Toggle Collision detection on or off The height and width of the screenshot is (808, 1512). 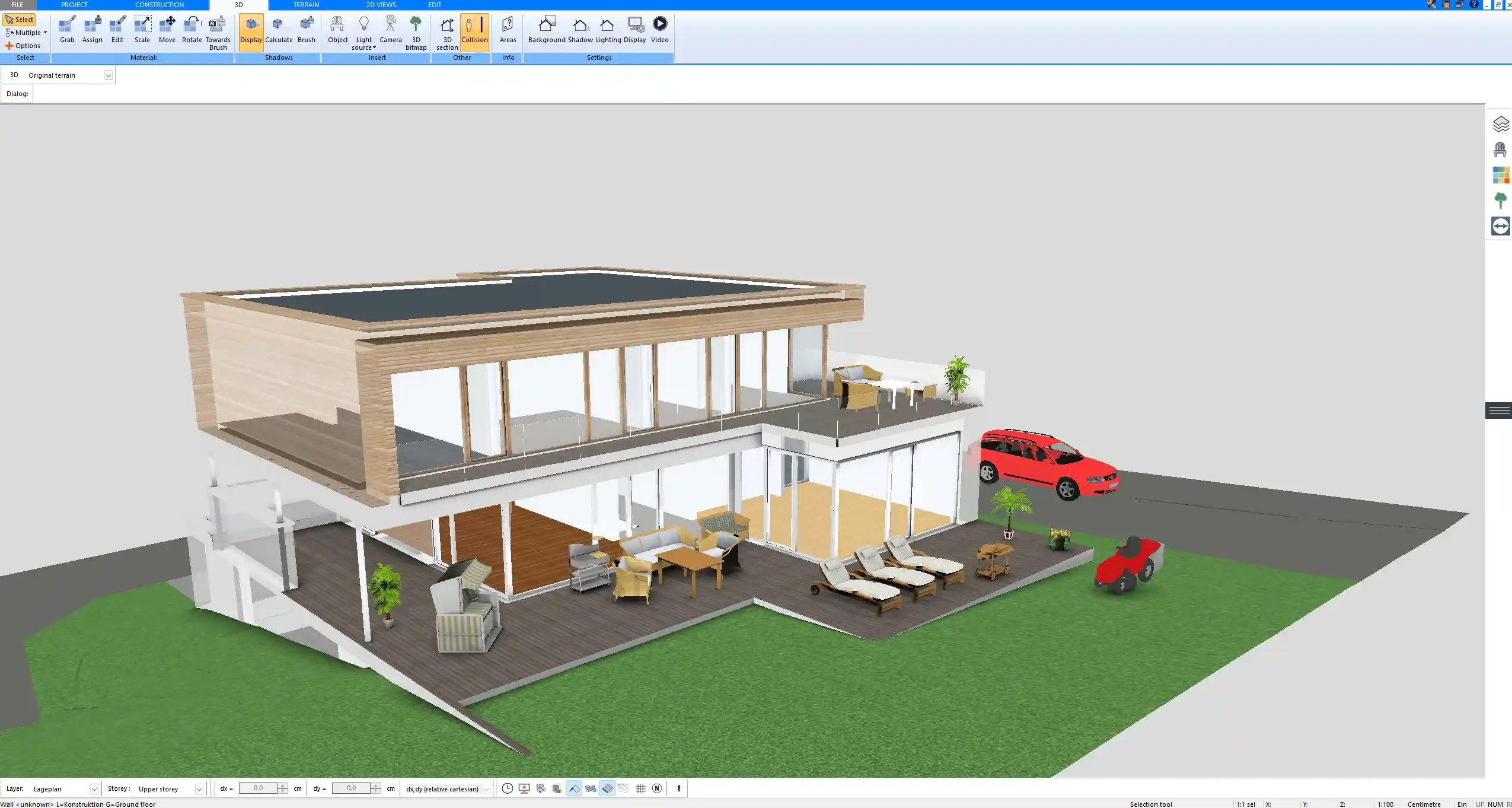click(x=474, y=28)
